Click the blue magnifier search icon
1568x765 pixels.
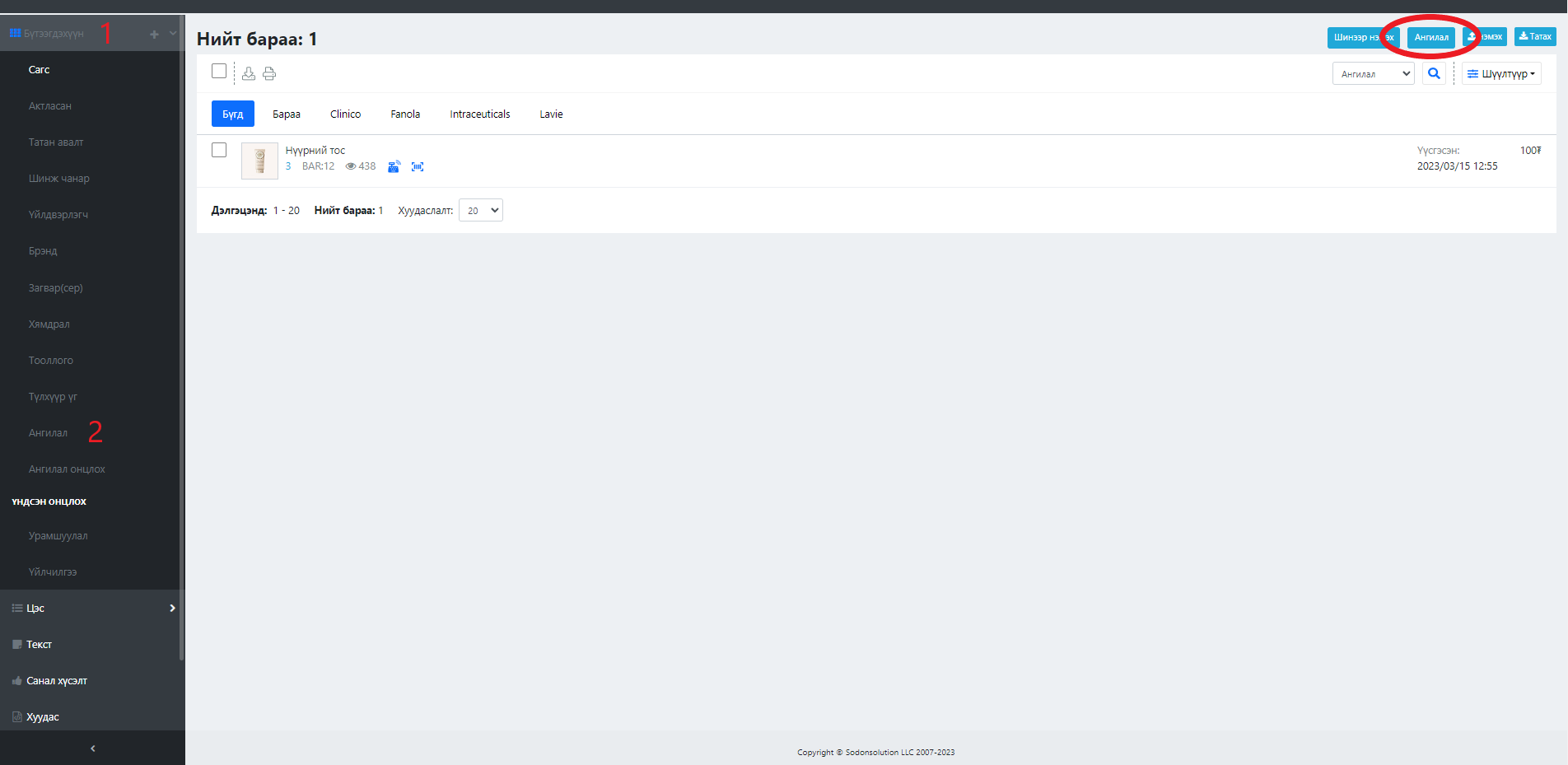point(1434,73)
